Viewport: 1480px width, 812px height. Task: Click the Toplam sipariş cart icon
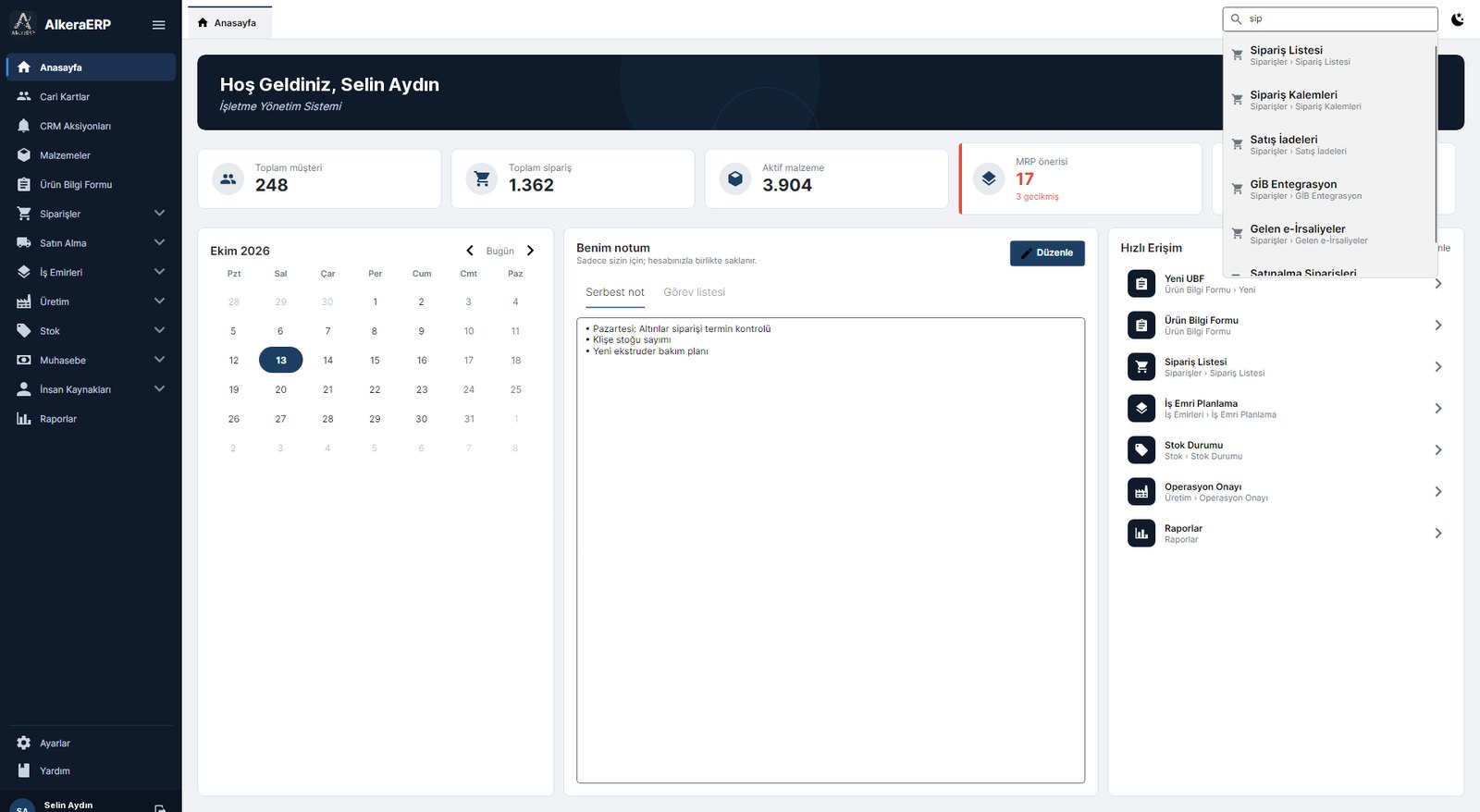point(482,178)
